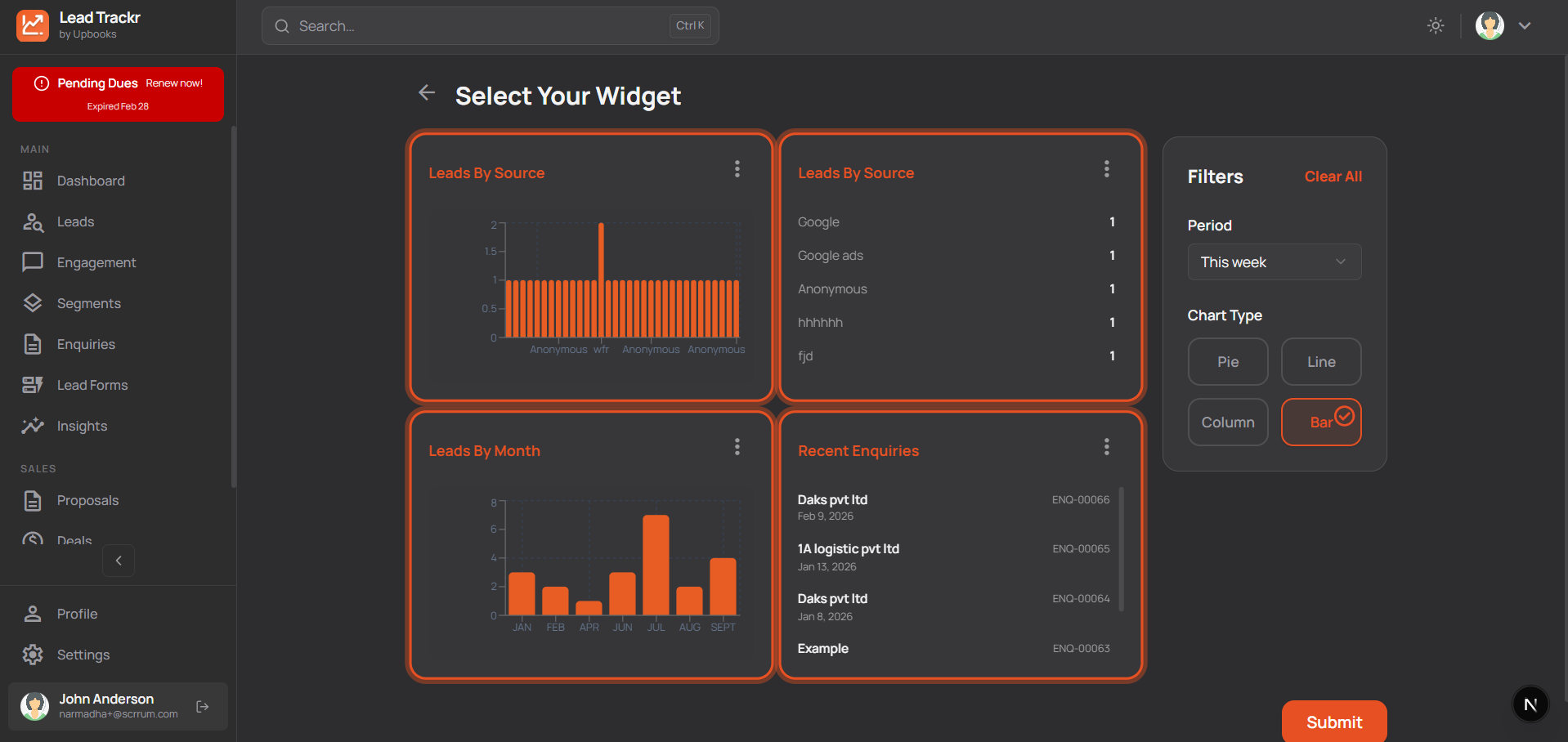Open the Insights sparkle icon
Viewport: 1568px width, 742px height.
(33, 425)
